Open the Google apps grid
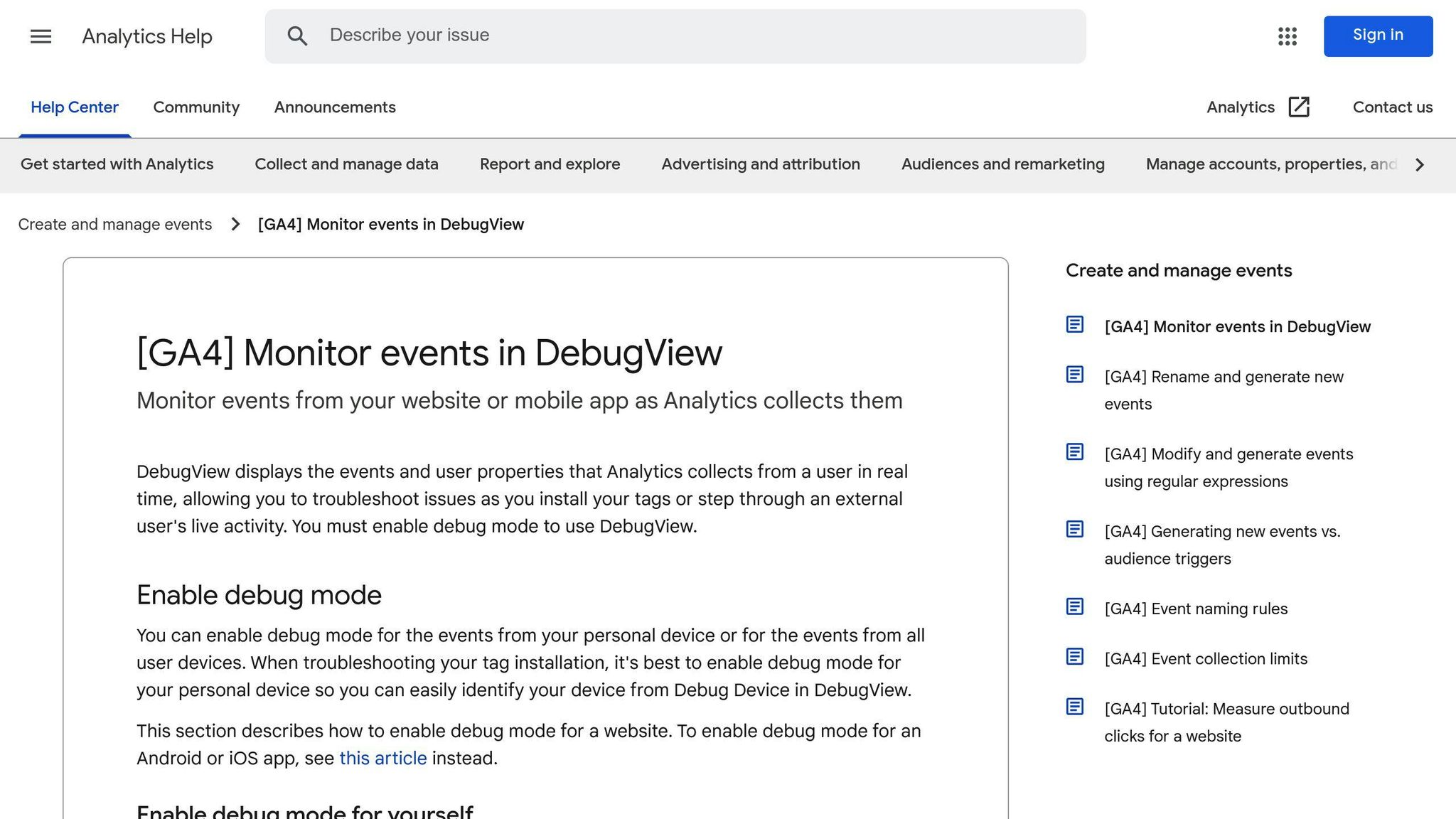 [1287, 36]
